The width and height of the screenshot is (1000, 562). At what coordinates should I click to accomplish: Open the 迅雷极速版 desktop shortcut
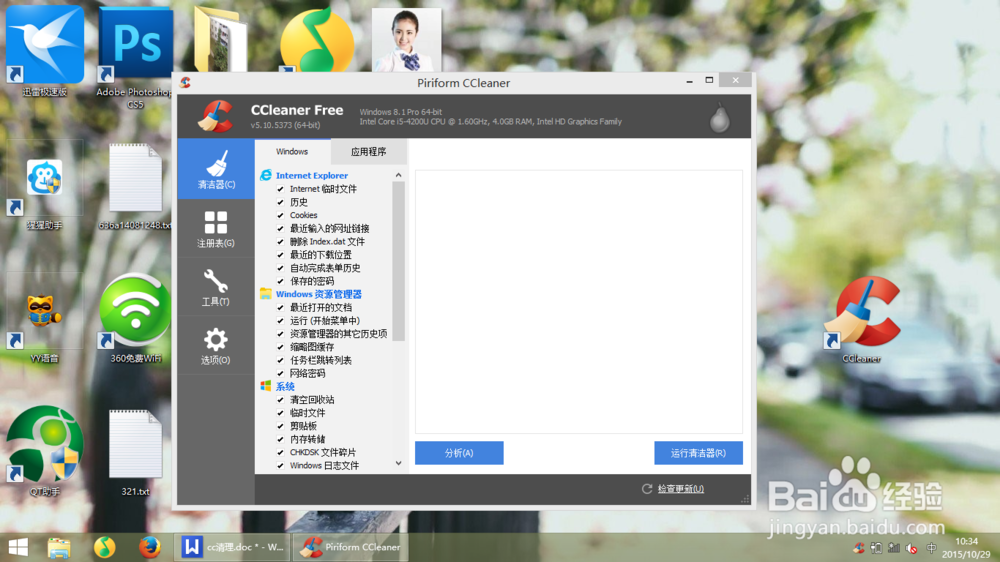45,51
